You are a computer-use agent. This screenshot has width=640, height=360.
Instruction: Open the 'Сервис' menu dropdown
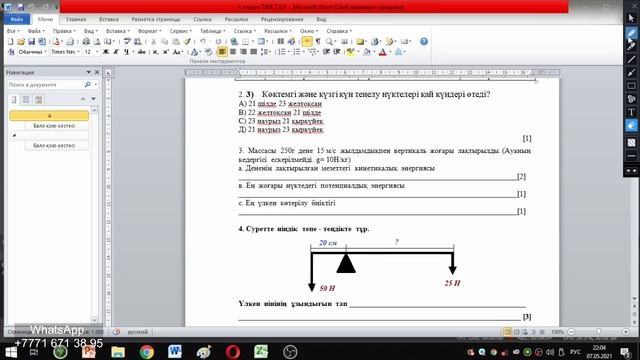(180, 31)
